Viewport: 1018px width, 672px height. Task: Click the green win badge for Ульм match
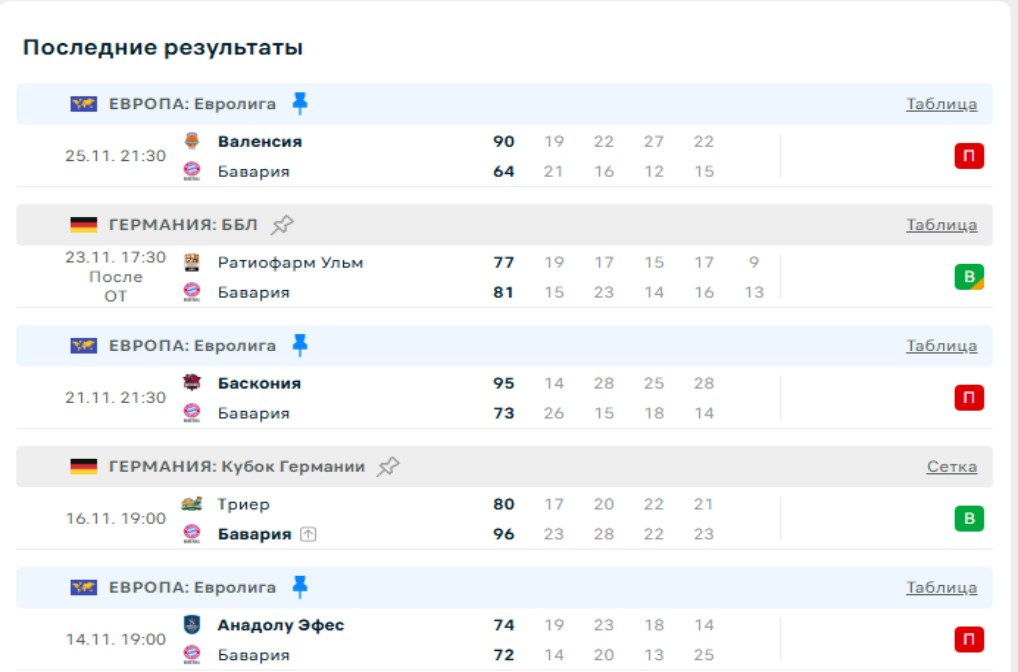(968, 277)
